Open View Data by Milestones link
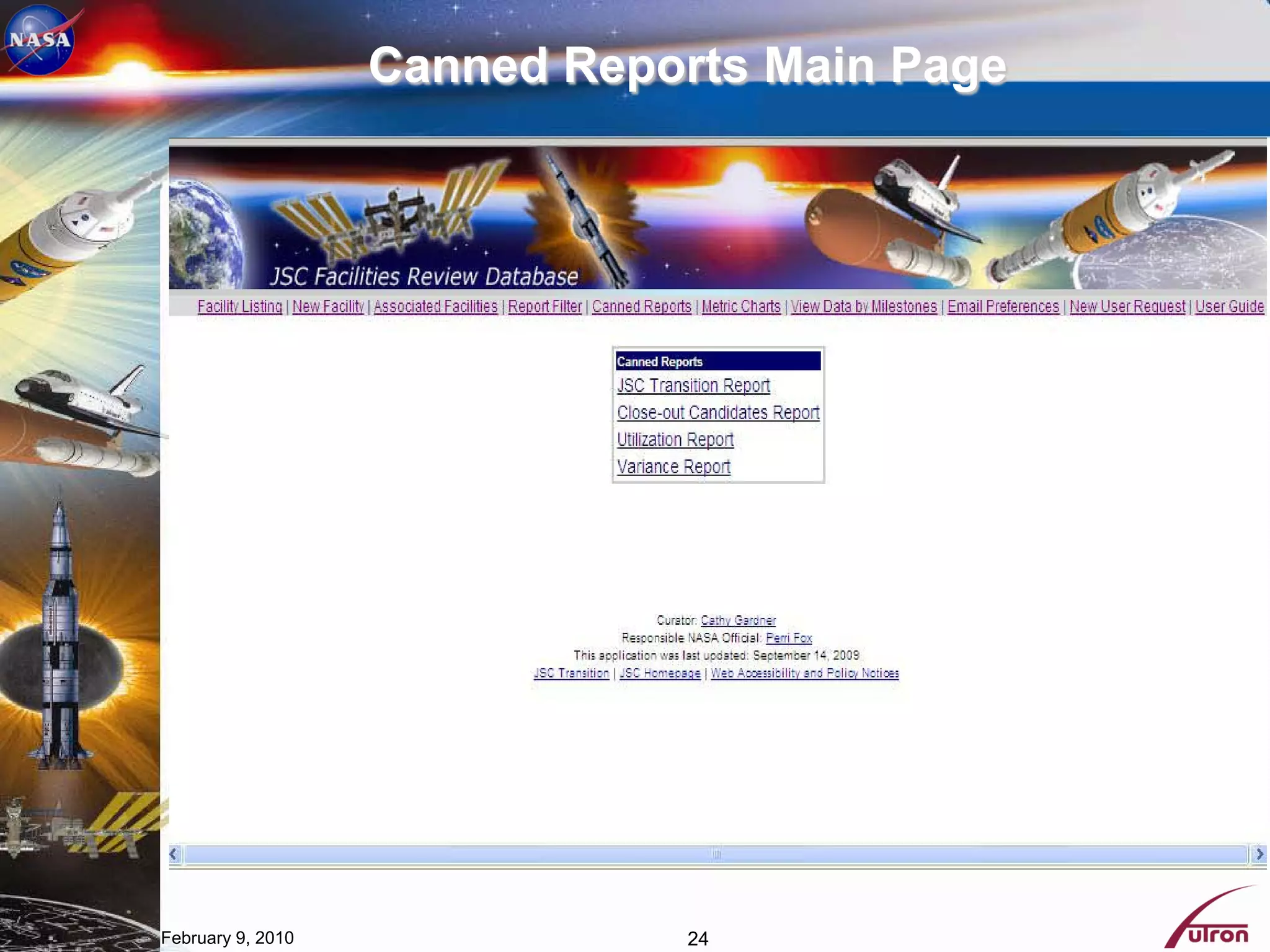 [x=864, y=306]
